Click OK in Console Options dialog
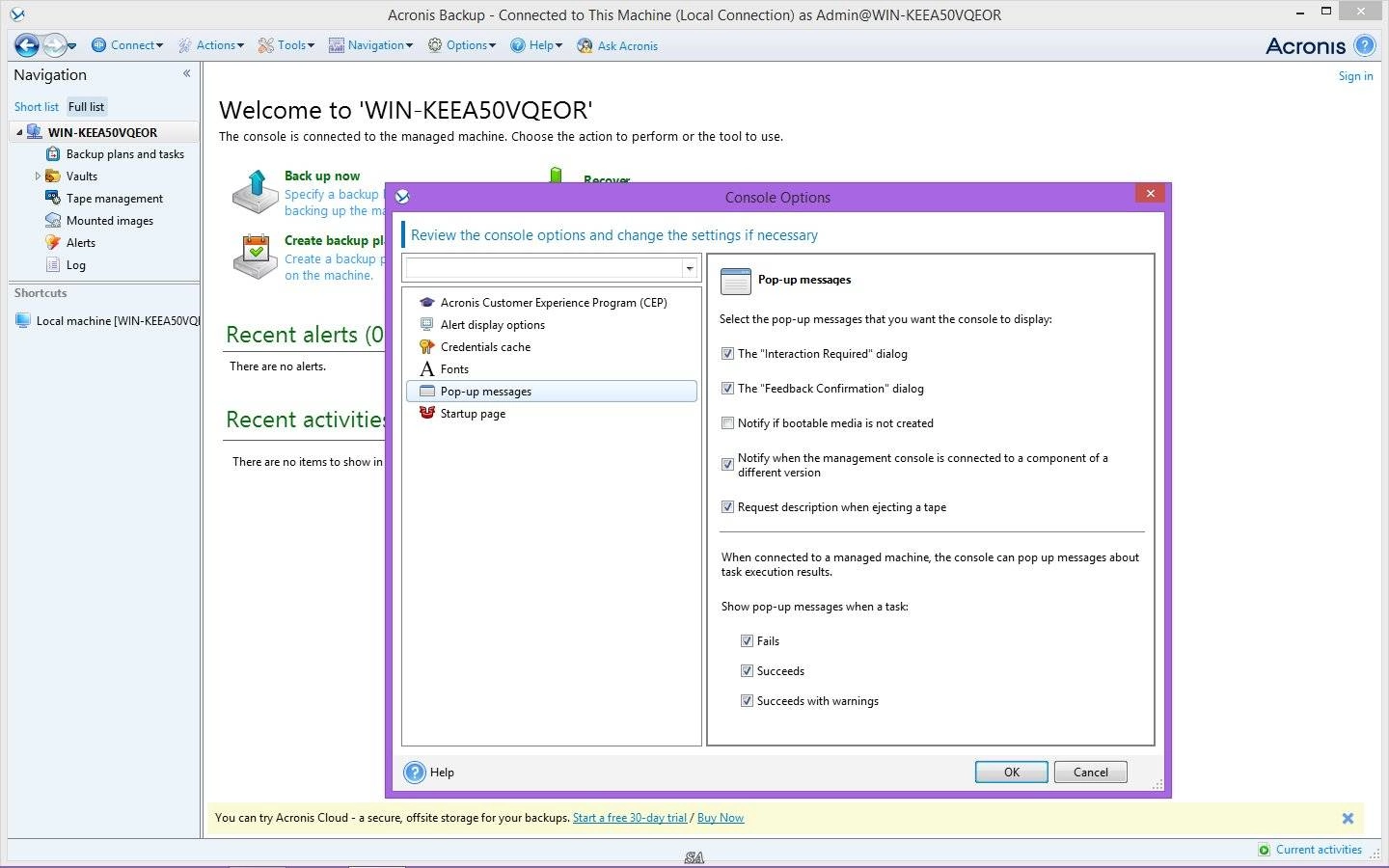1389x868 pixels. pos(1011,773)
